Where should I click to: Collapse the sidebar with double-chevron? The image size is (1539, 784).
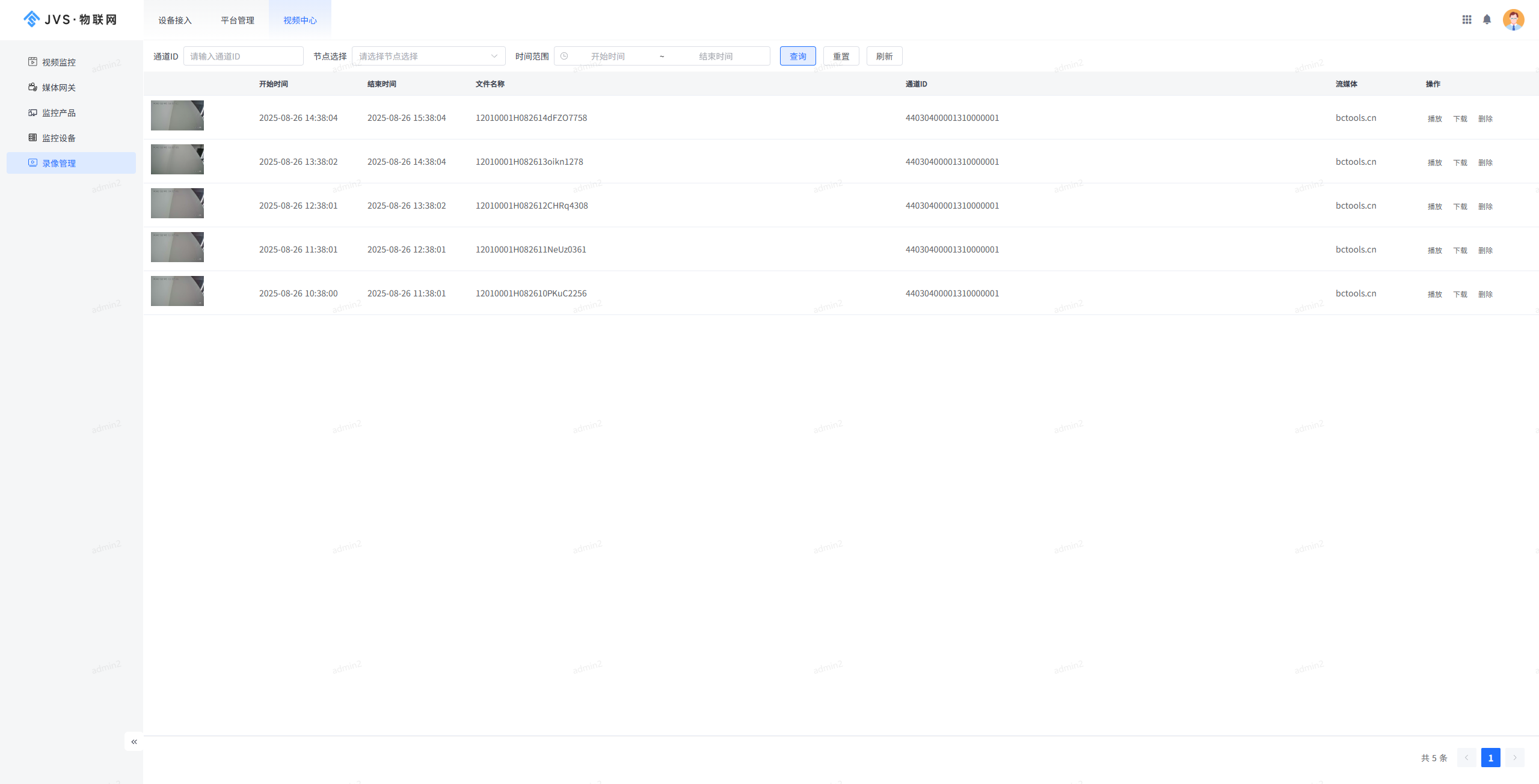coord(134,742)
